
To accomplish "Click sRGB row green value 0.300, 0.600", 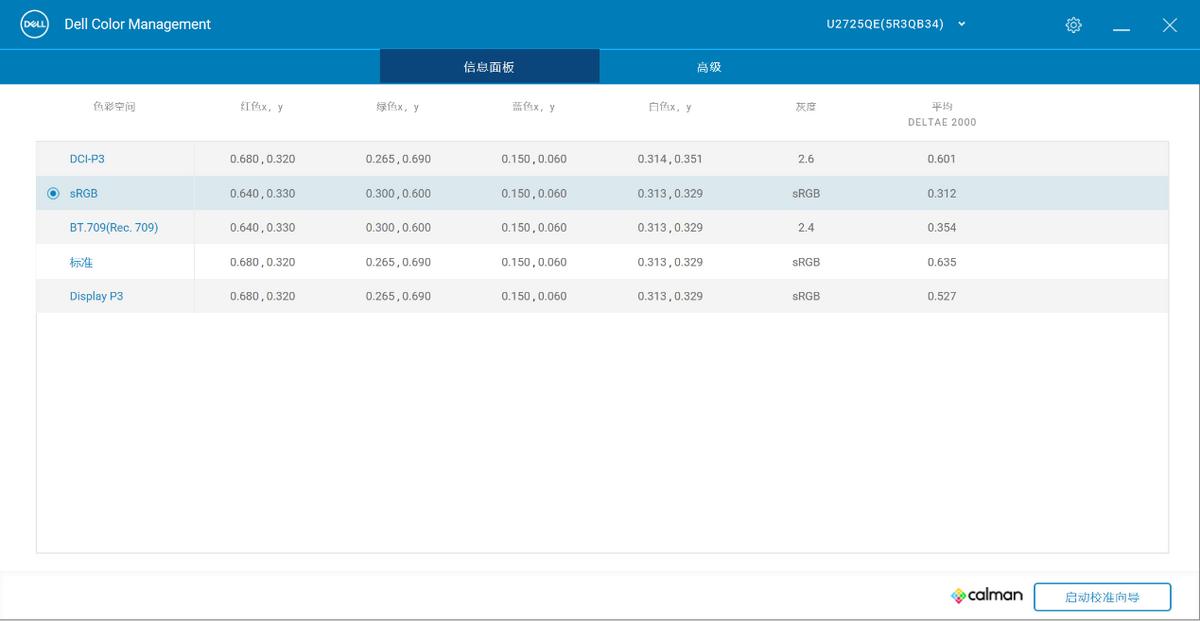I will point(398,193).
